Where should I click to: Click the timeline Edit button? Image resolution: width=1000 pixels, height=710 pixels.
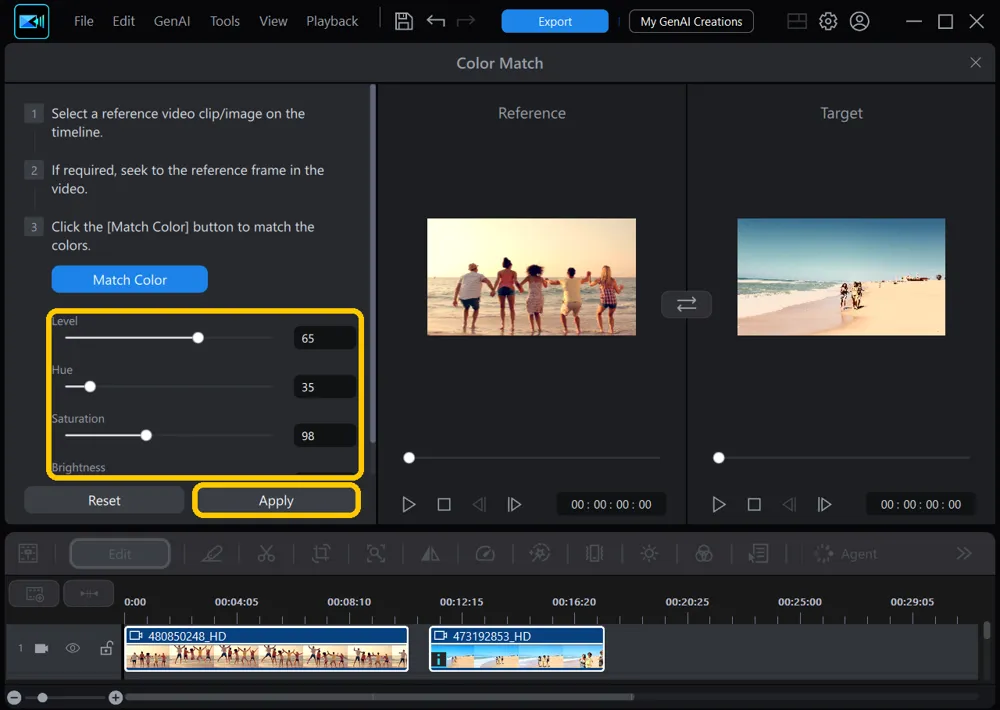[x=120, y=554]
